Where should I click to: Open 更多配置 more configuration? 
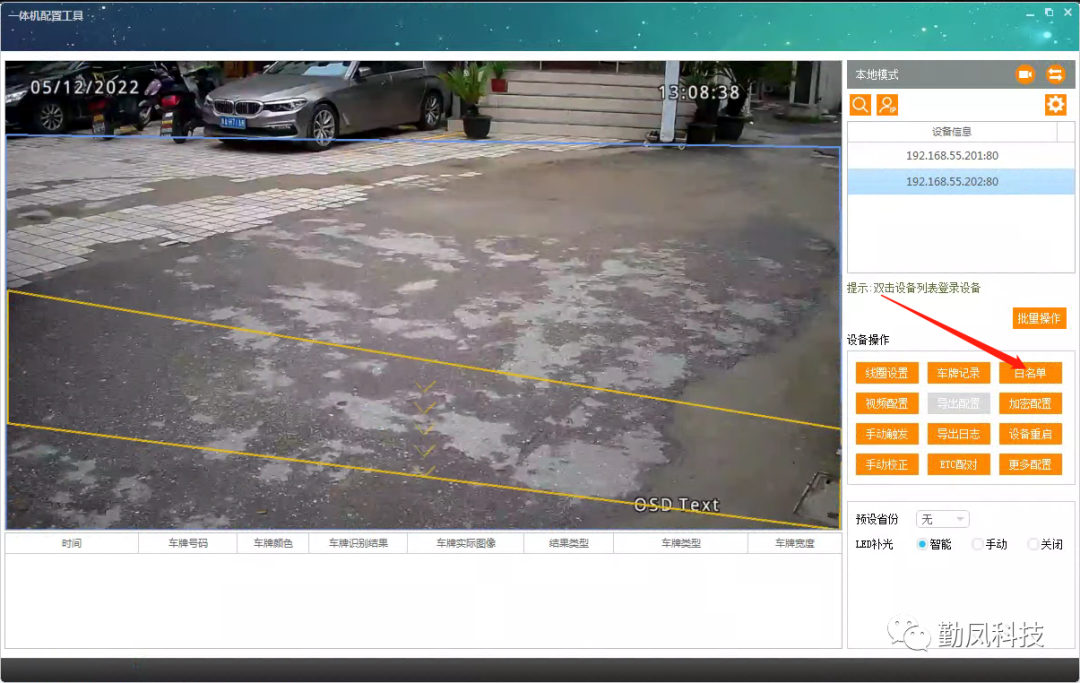click(x=1030, y=464)
